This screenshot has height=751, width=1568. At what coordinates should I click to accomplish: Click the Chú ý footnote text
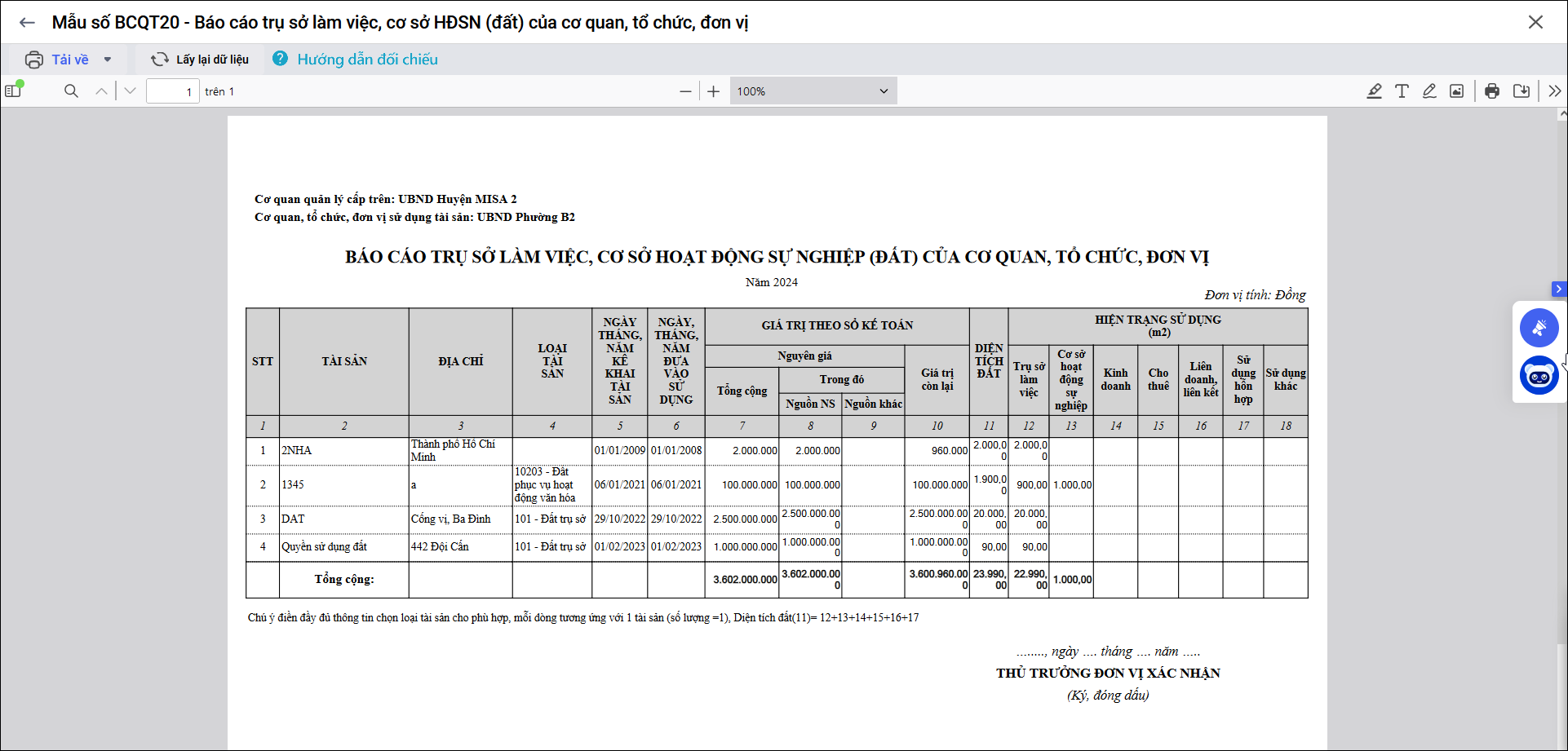click(583, 617)
